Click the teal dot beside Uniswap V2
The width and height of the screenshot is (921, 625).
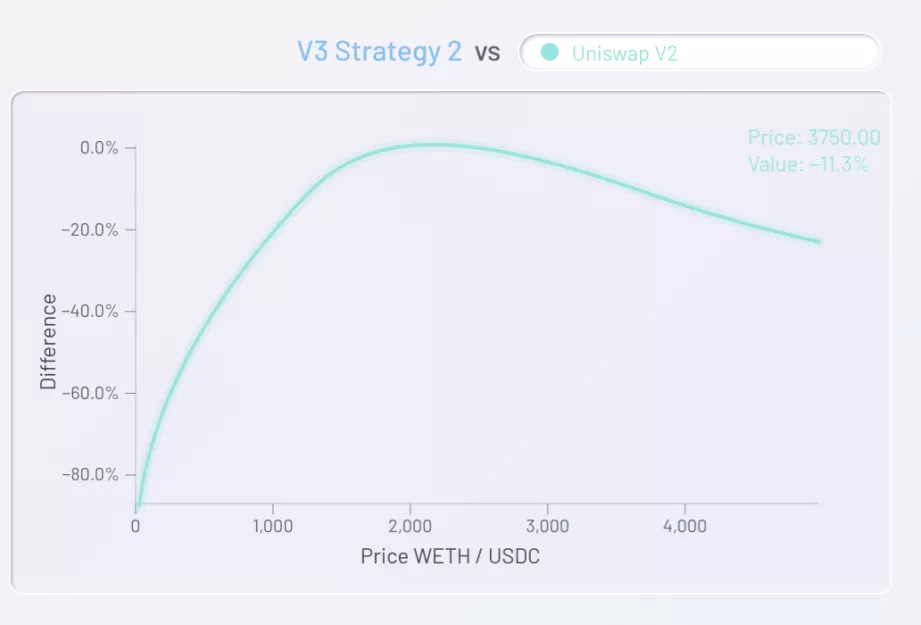[549, 53]
